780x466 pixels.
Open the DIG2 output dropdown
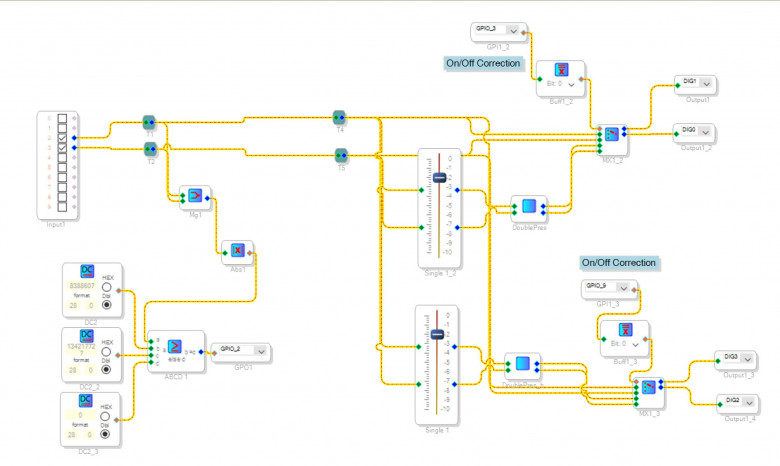749,402
